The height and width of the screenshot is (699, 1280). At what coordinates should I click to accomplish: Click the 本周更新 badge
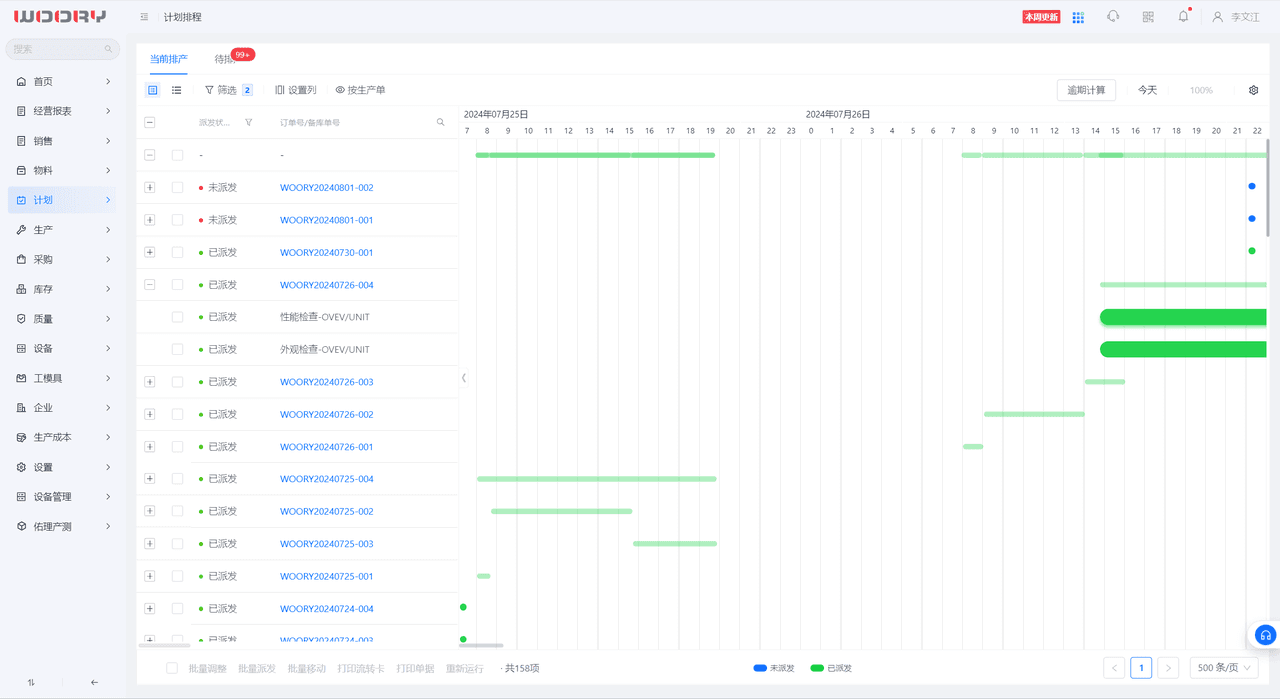(x=1041, y=17)
